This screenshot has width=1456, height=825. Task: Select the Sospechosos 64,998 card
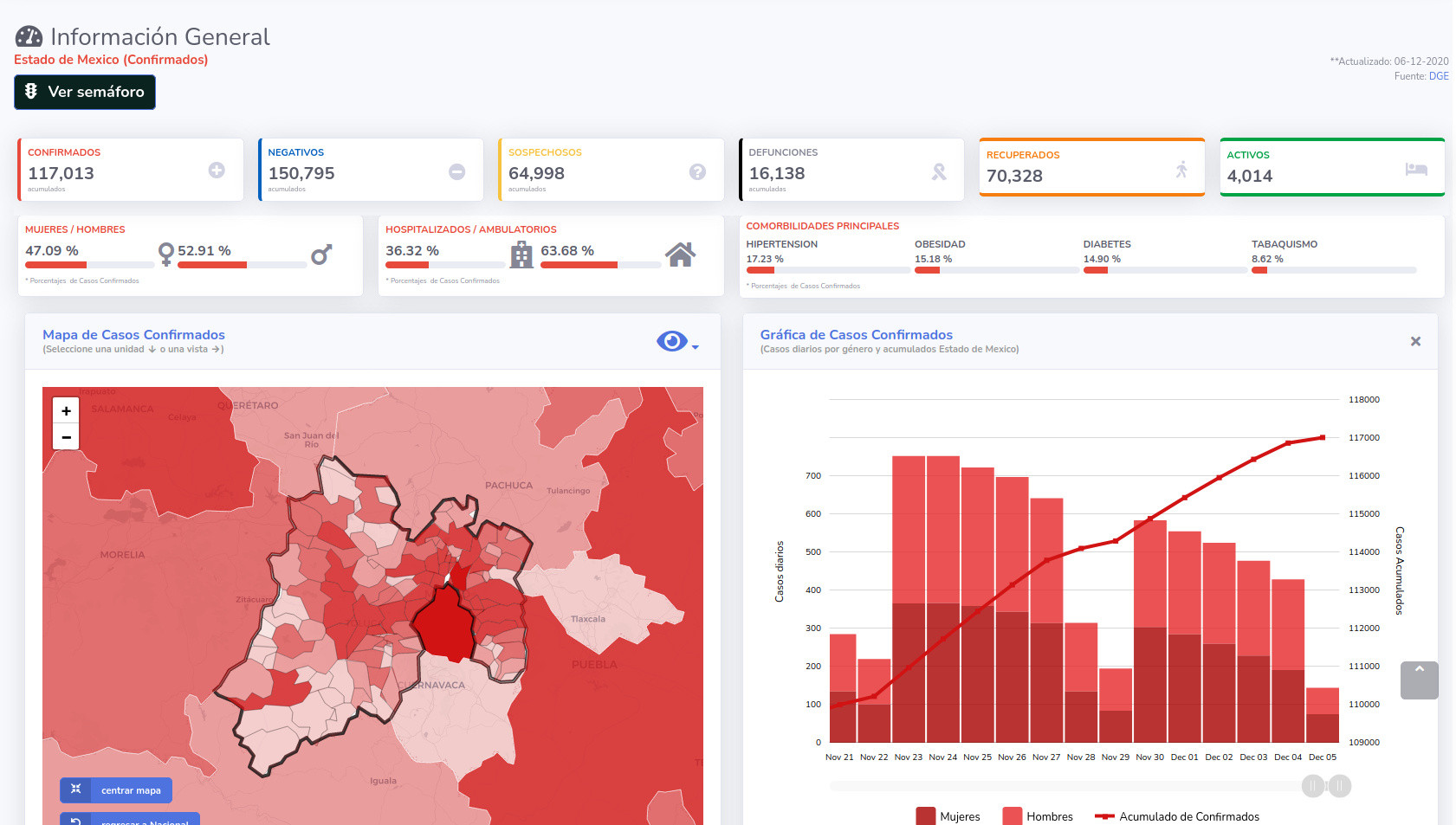click(x=612, y=170)
